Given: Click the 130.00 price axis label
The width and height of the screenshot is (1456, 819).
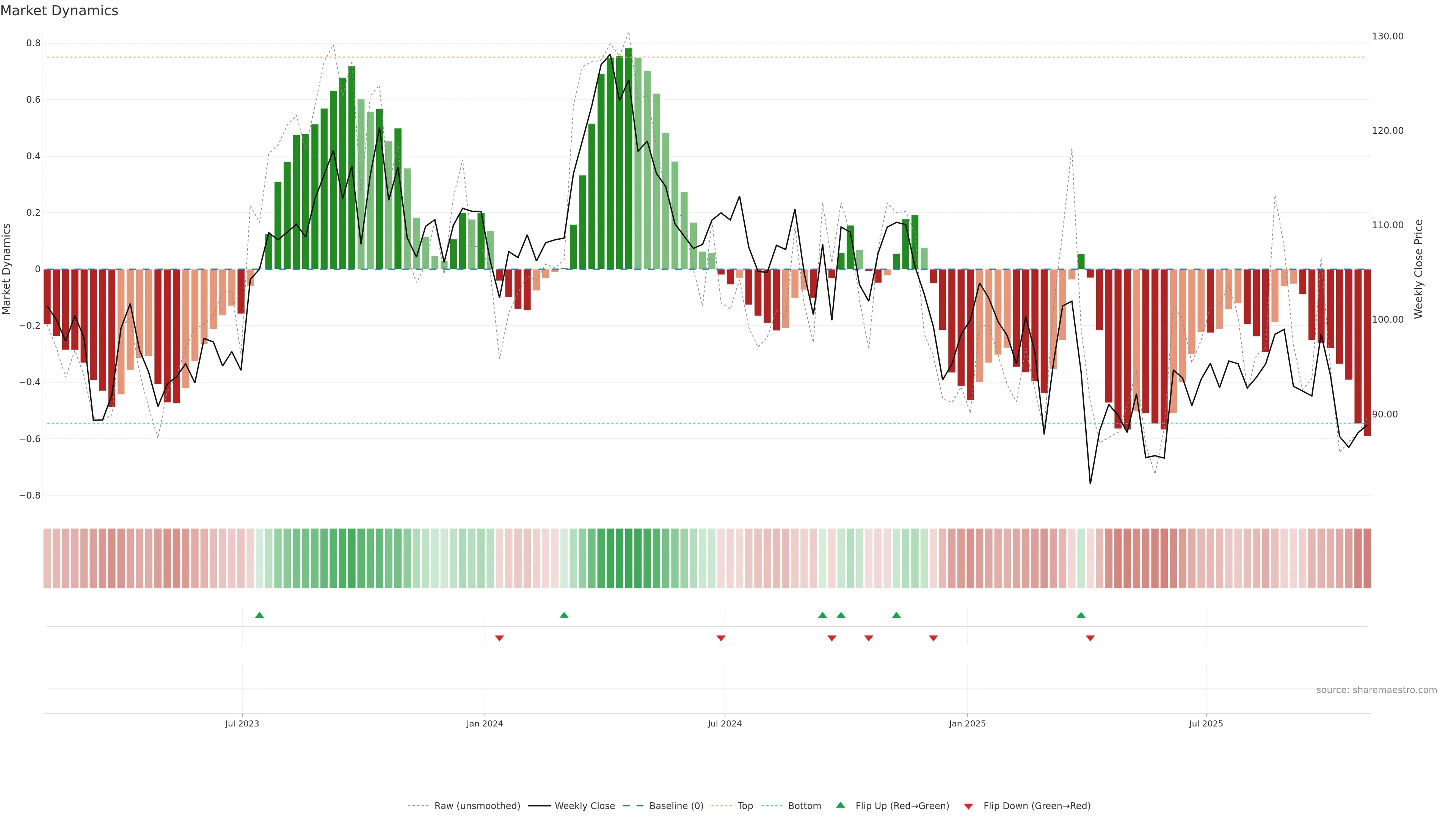Looking at the screenshot, I should point(1388,36).
